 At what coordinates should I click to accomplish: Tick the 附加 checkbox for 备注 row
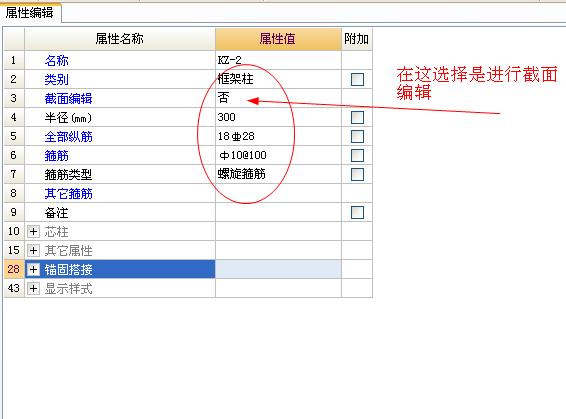click(x=357, y=213)
